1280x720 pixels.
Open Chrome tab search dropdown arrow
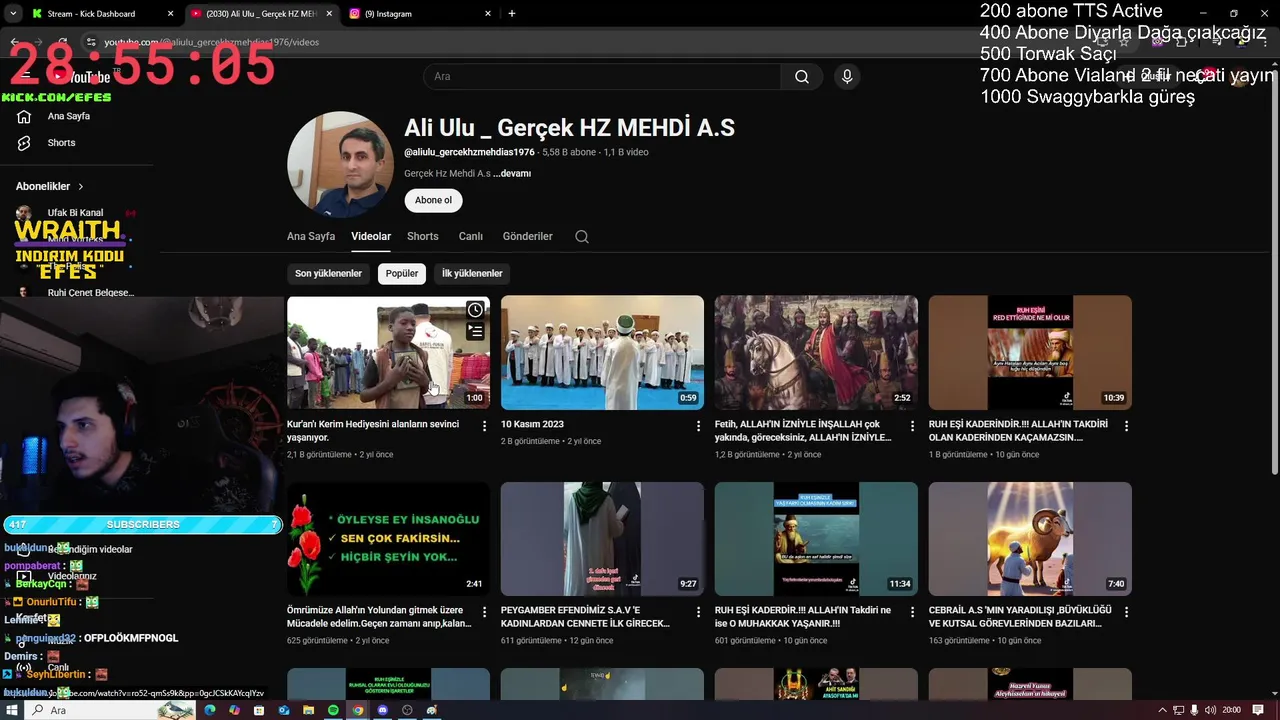(13, 14)
